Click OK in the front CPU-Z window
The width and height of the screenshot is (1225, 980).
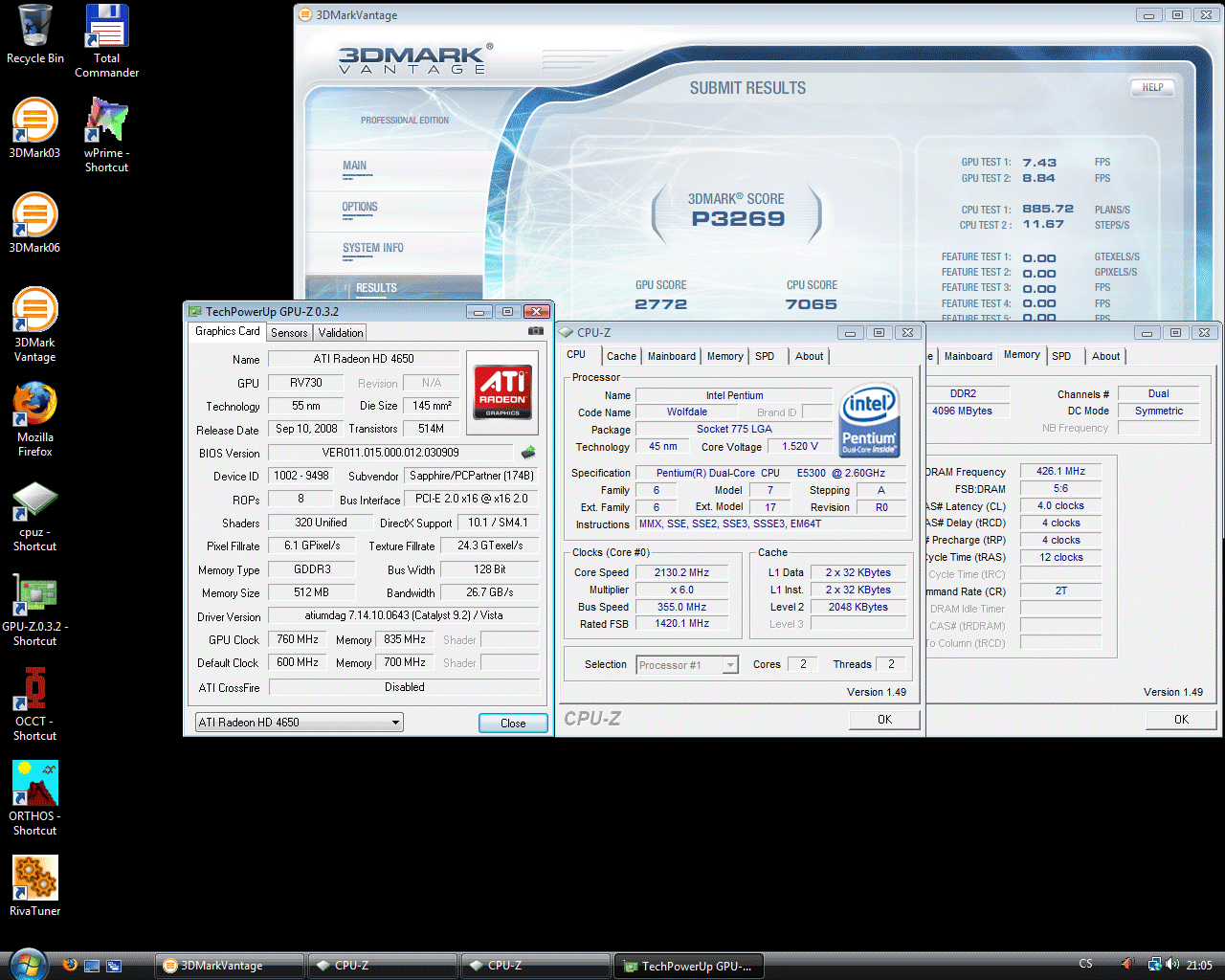click(884, 720)
